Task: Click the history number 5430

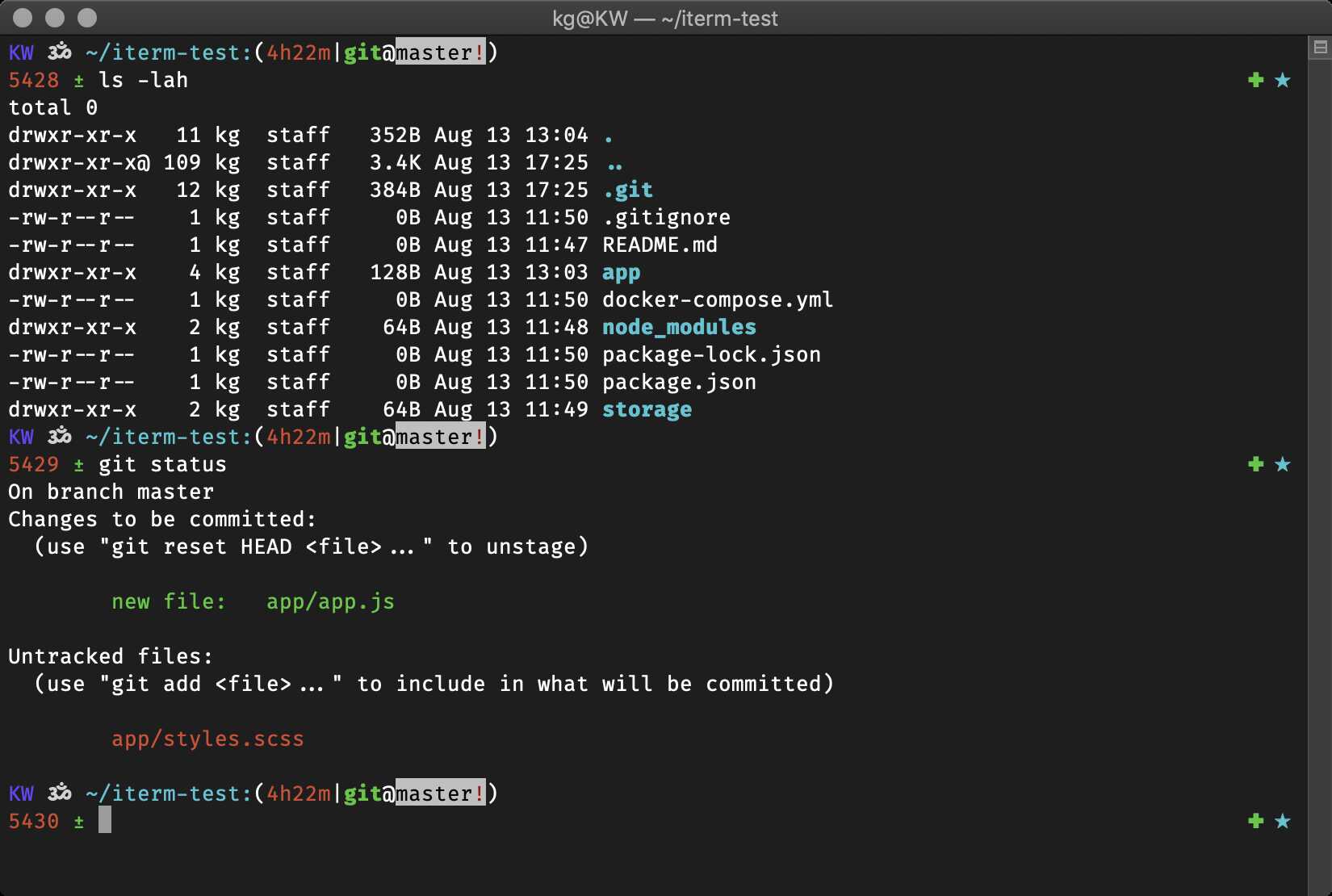Action: 34,821
